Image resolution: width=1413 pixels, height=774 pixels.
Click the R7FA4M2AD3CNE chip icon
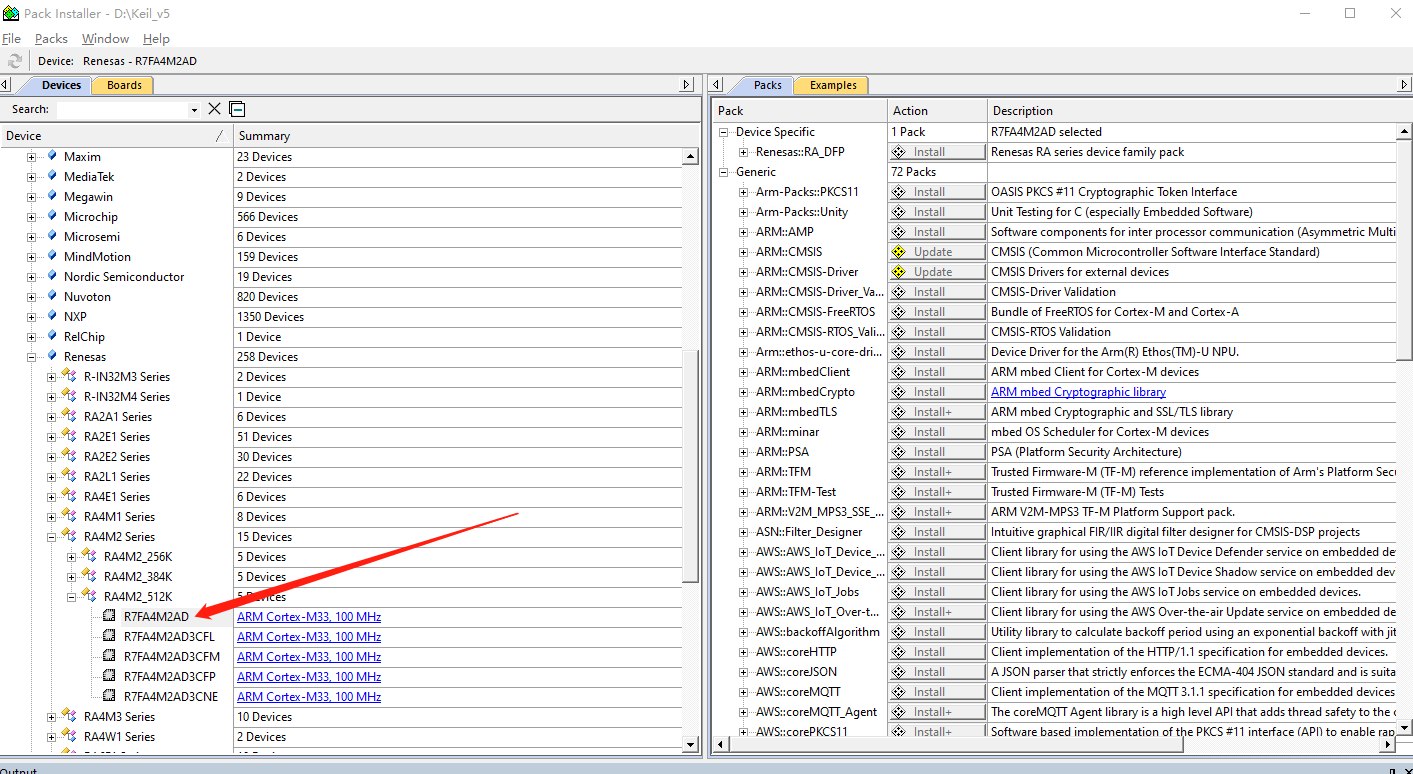coord(110,696)
